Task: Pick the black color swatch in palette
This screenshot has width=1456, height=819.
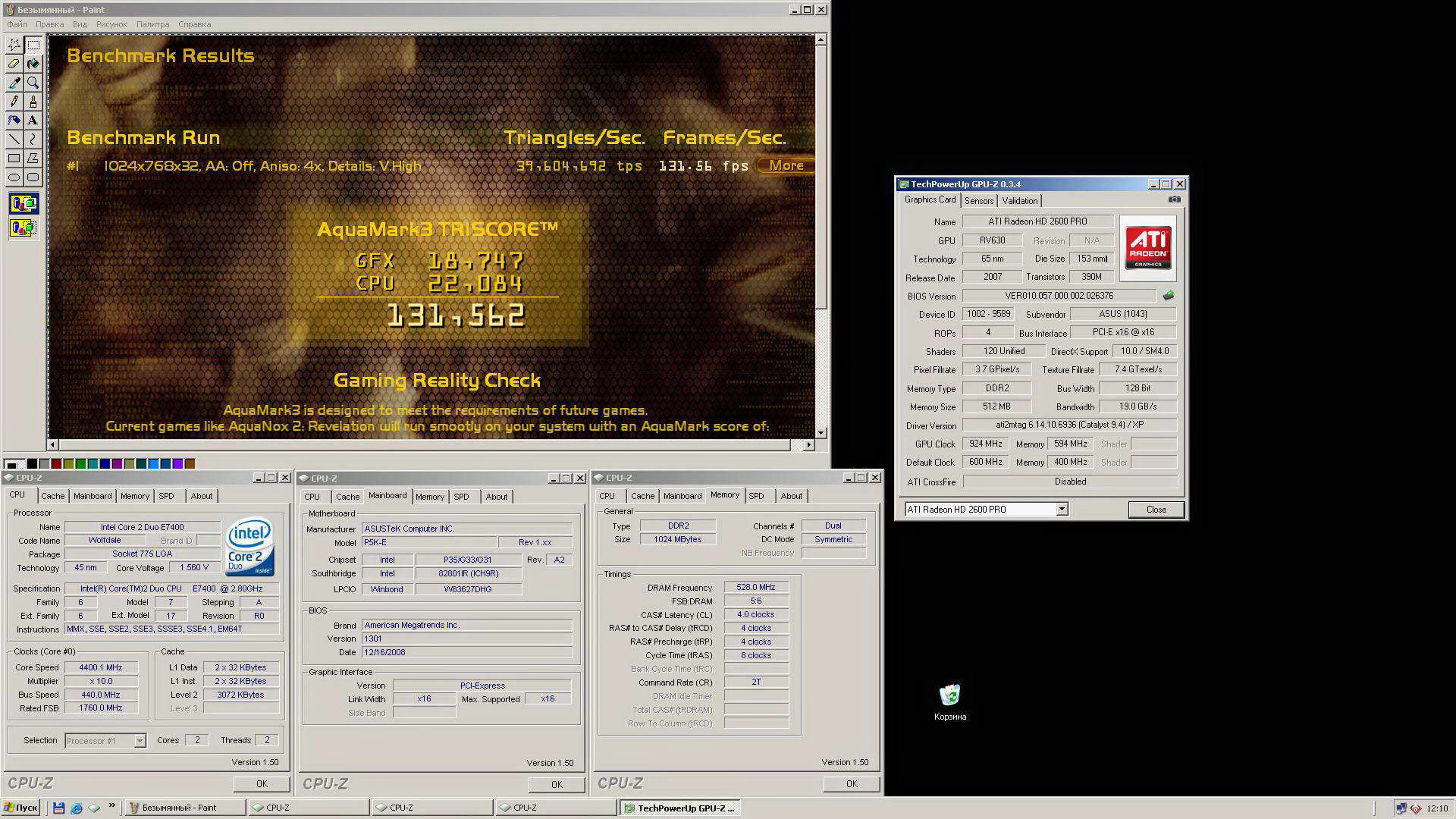Action: click(x=32, y=463)
